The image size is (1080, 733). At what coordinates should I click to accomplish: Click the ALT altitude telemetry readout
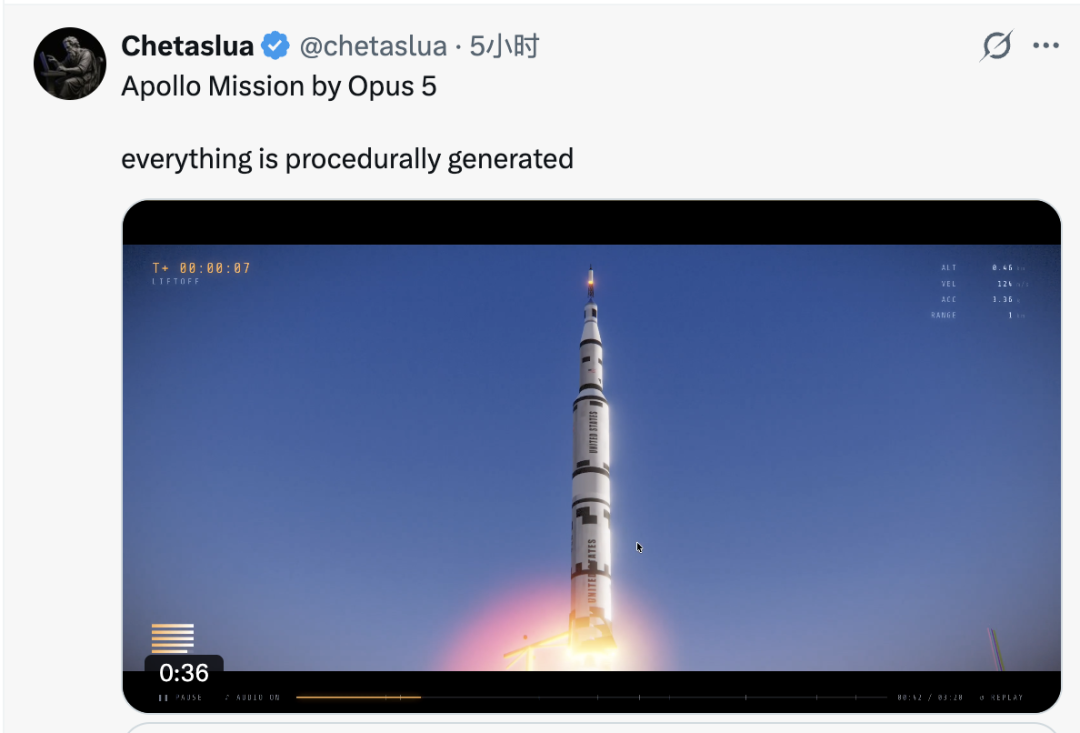[983, 267]
